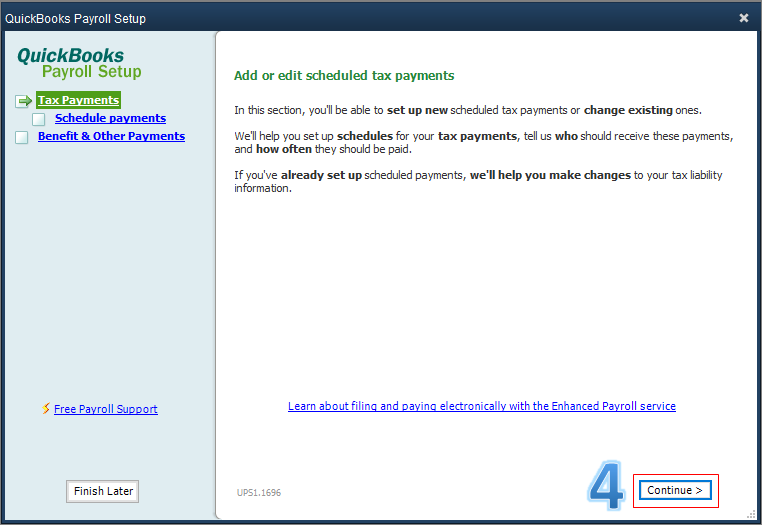
Task: Click the checkbox beside Benefit & Other Payments
Action: coord(21,138)
